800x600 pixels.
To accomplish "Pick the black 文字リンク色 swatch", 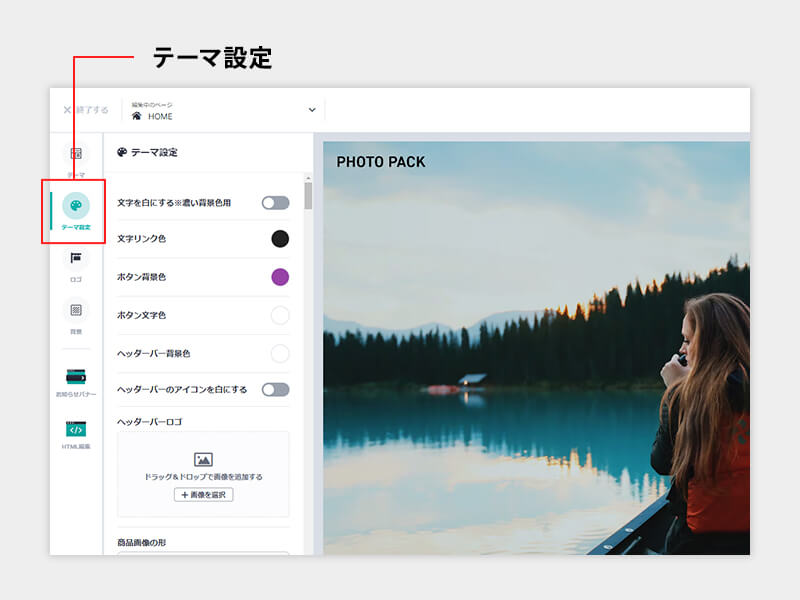I will [x=280, y=239].
